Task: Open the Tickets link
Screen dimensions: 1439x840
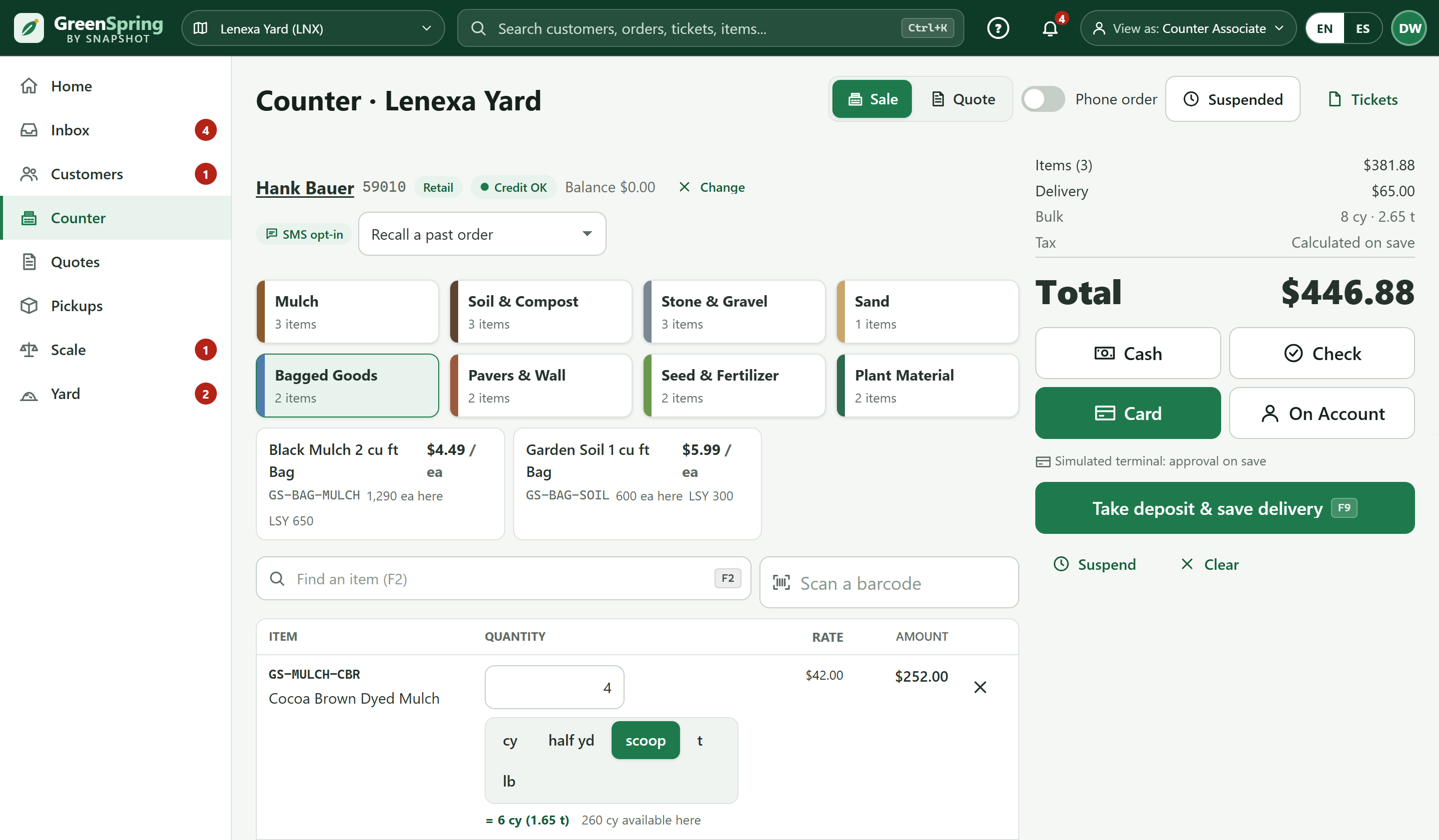Action: coord(1363,99)
